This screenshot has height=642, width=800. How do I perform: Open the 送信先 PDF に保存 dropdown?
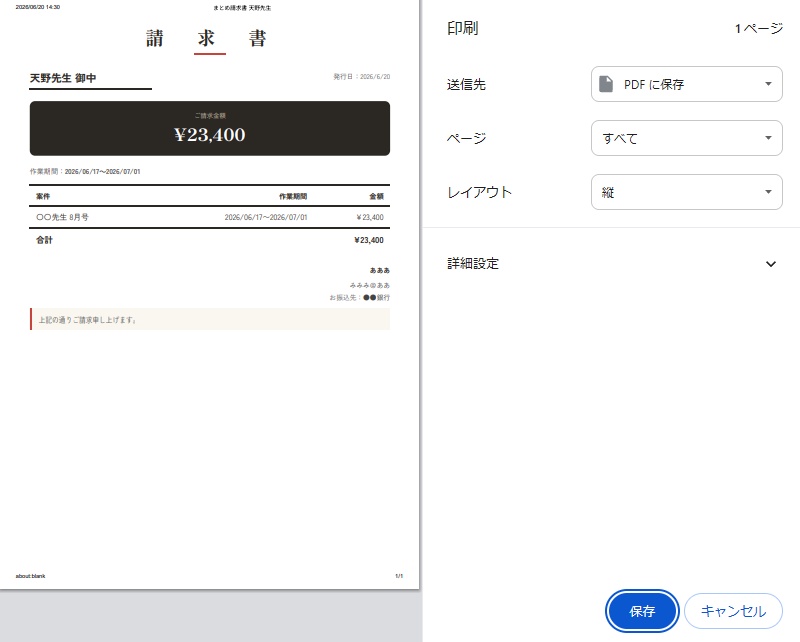click(686, 84)
